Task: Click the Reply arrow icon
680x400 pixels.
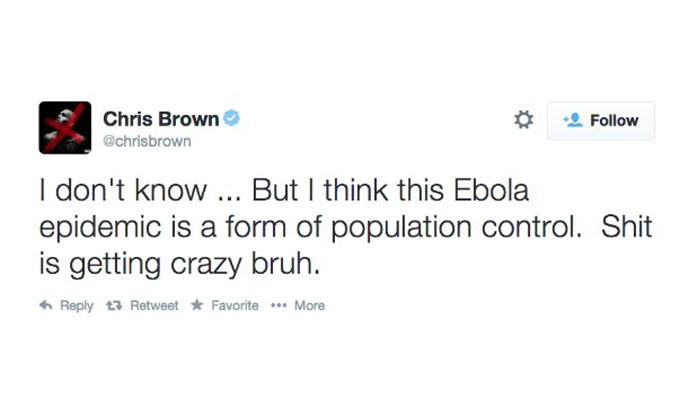Action: 46,305
